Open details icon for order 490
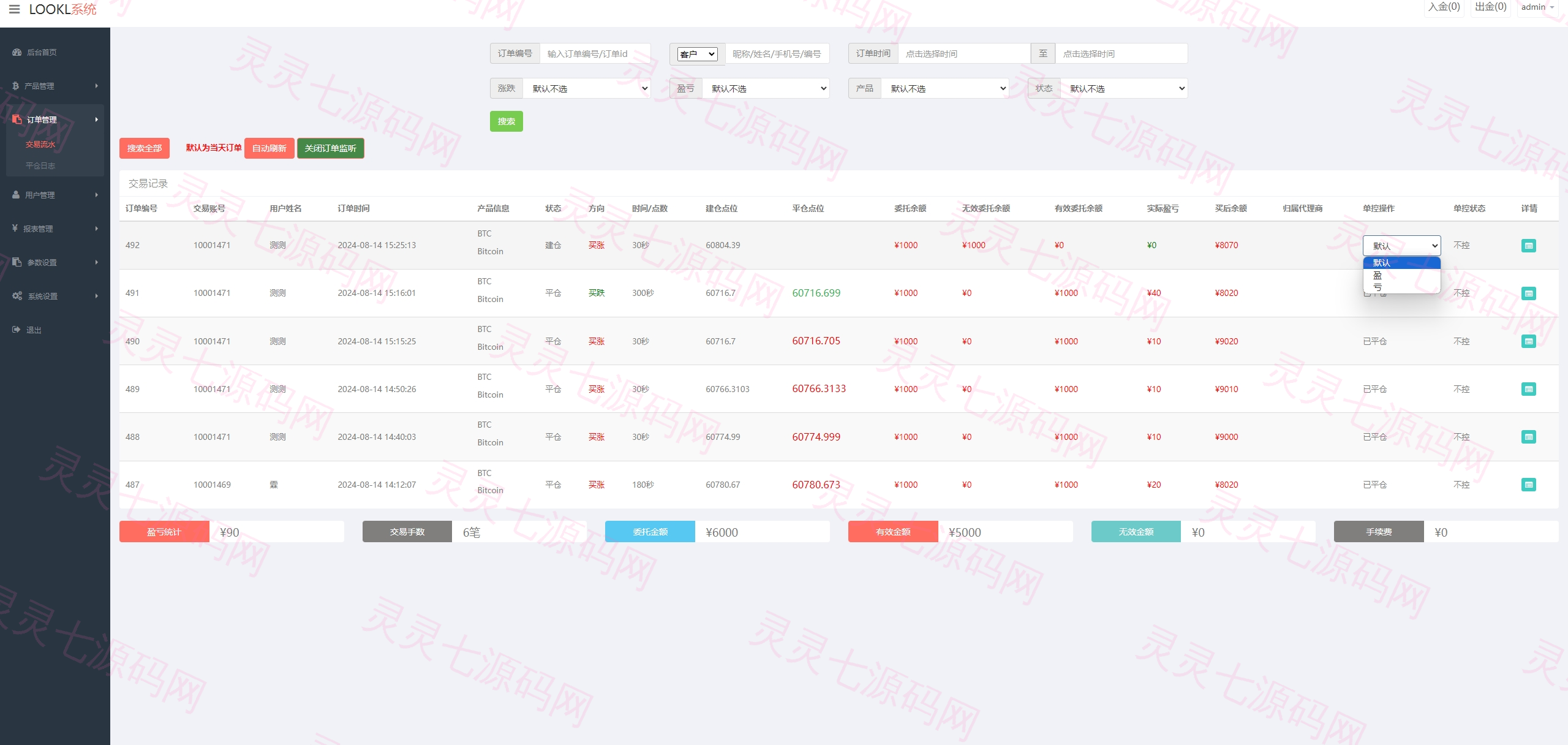This screenshot has width=1568, height=745. tap(1528, 341)
